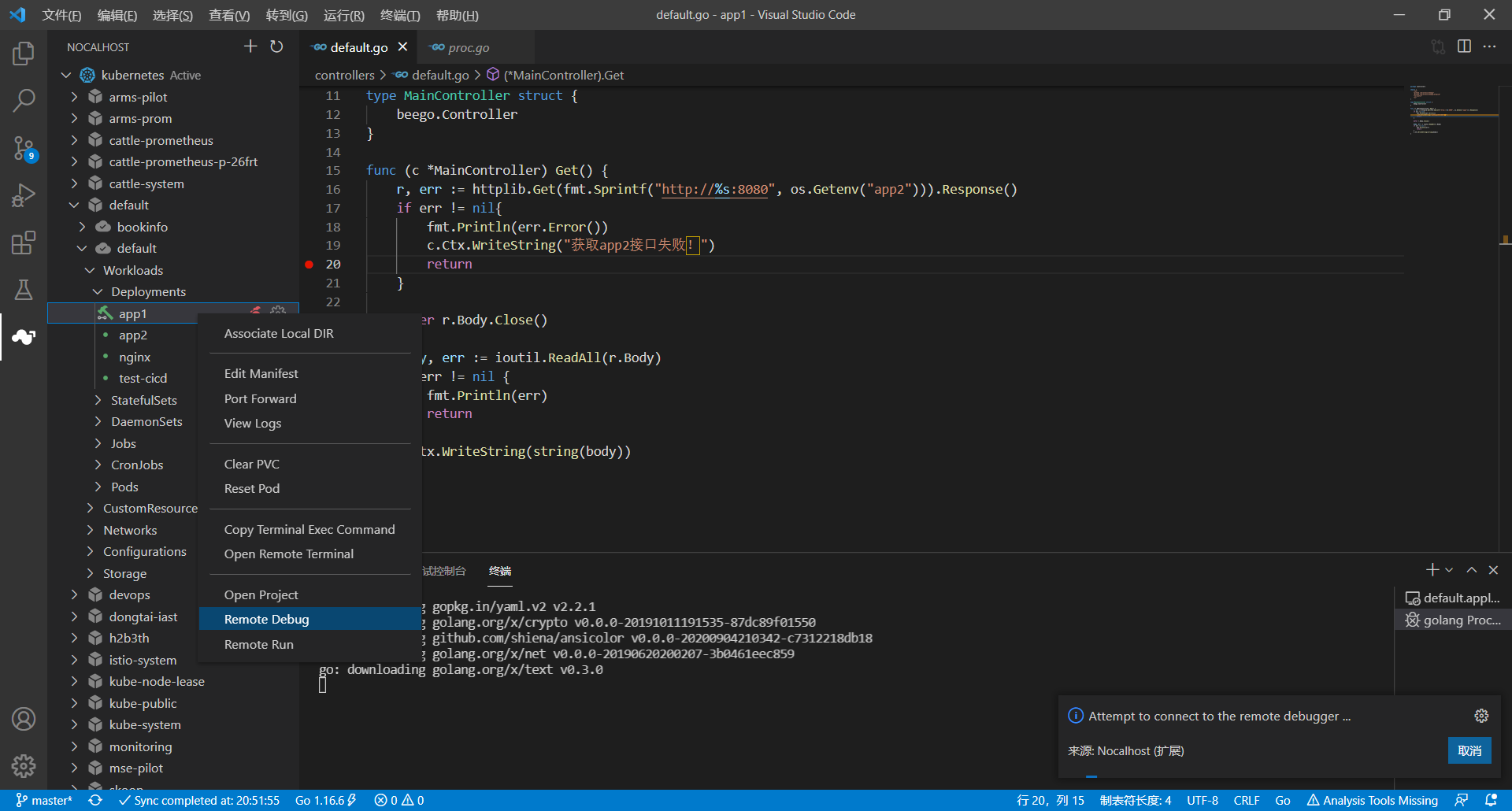1512x811 pixels.
Task: Expand the kube-system namespace
Action: 74,724
